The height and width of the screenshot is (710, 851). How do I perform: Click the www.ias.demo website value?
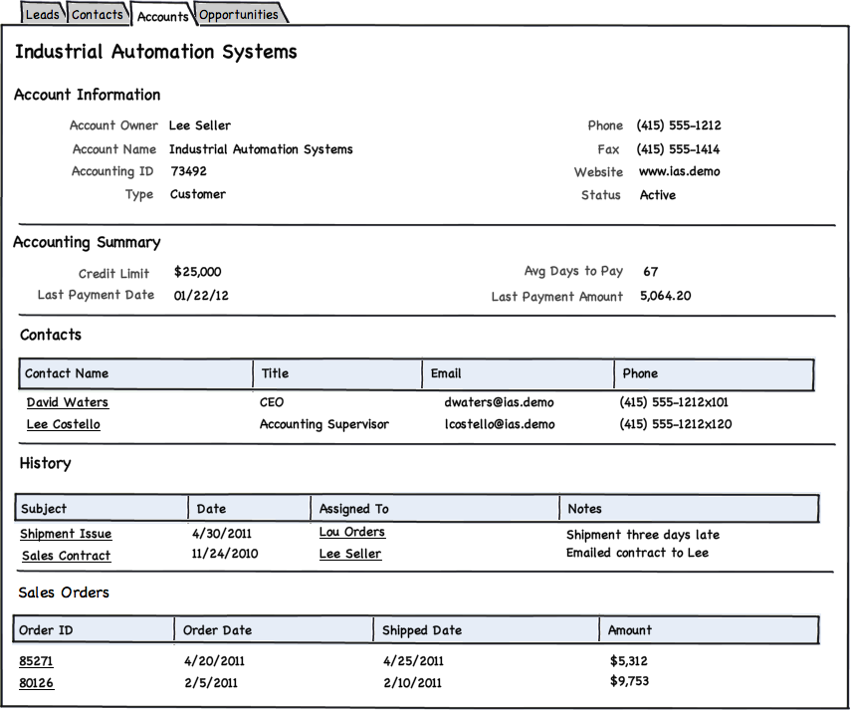pyautogui.click(x=679, y=171)
